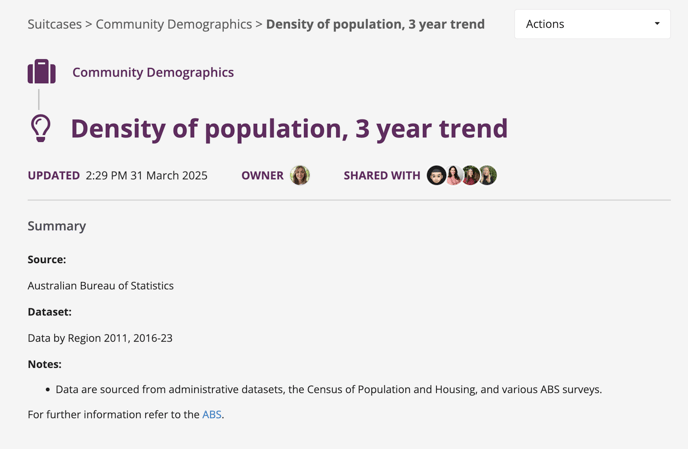The width and height of the screenshot is (688, 449).
Task: Click the second shared-with avatar
Action: click(453, 175)
